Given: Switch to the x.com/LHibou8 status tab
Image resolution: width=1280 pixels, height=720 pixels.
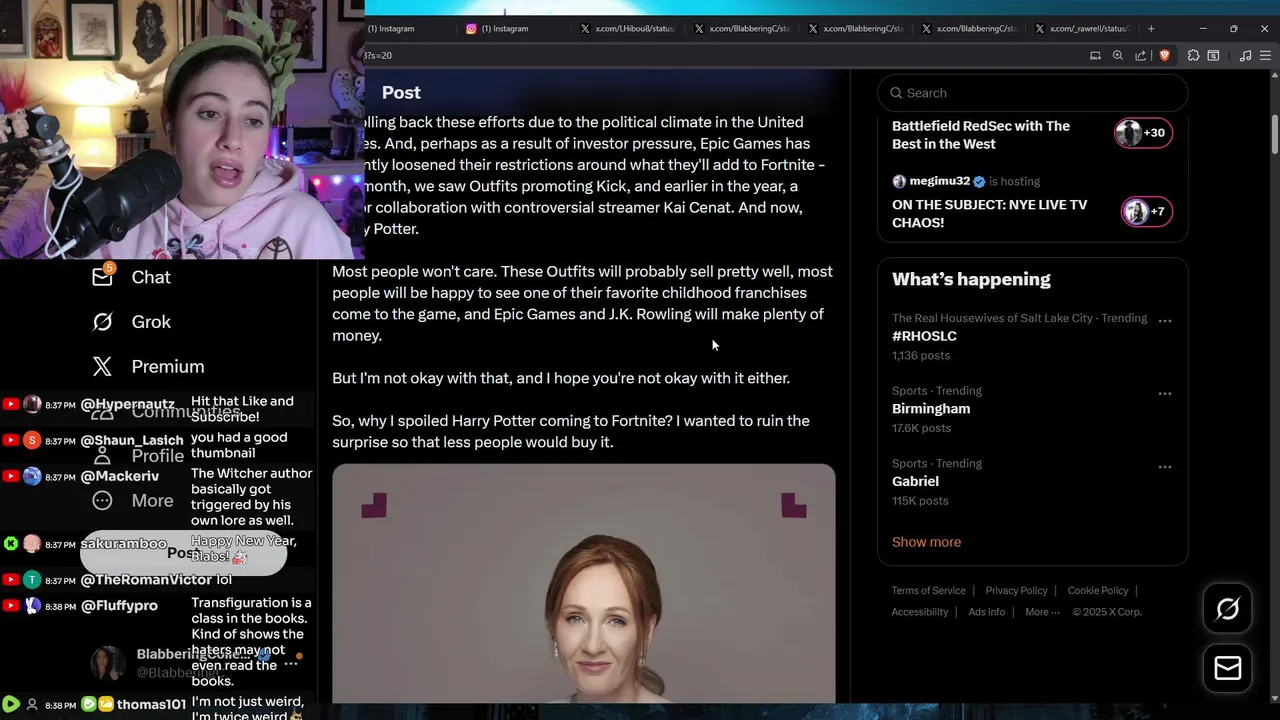Looking at the screenshot, I should 628,29.
